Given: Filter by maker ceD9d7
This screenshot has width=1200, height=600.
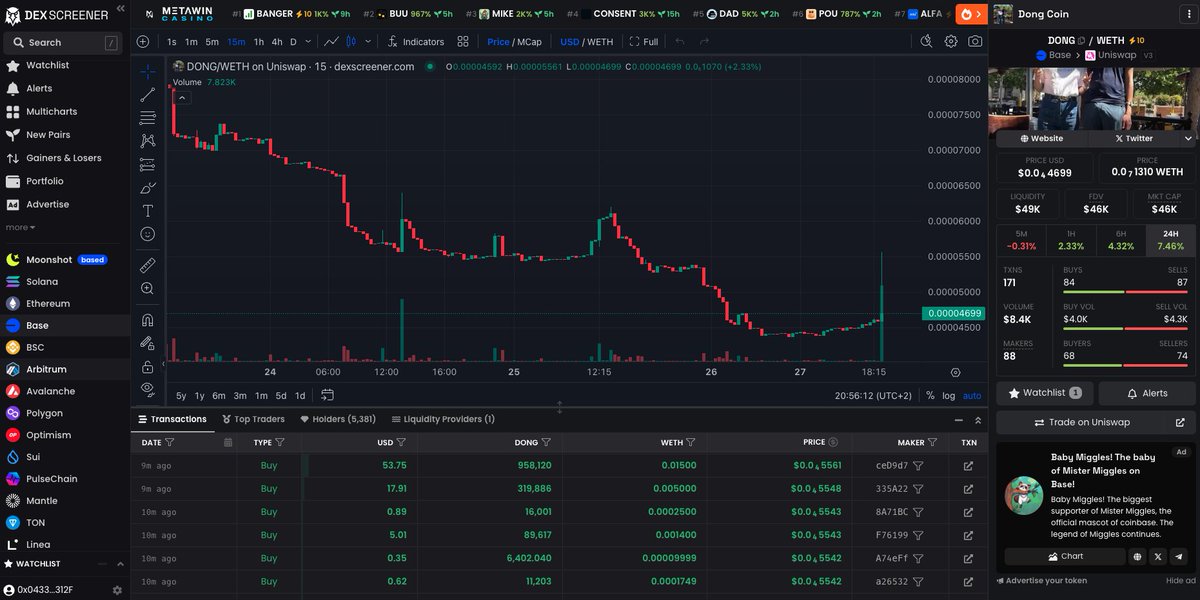Looking at the screenshot, I should point(918,466).
